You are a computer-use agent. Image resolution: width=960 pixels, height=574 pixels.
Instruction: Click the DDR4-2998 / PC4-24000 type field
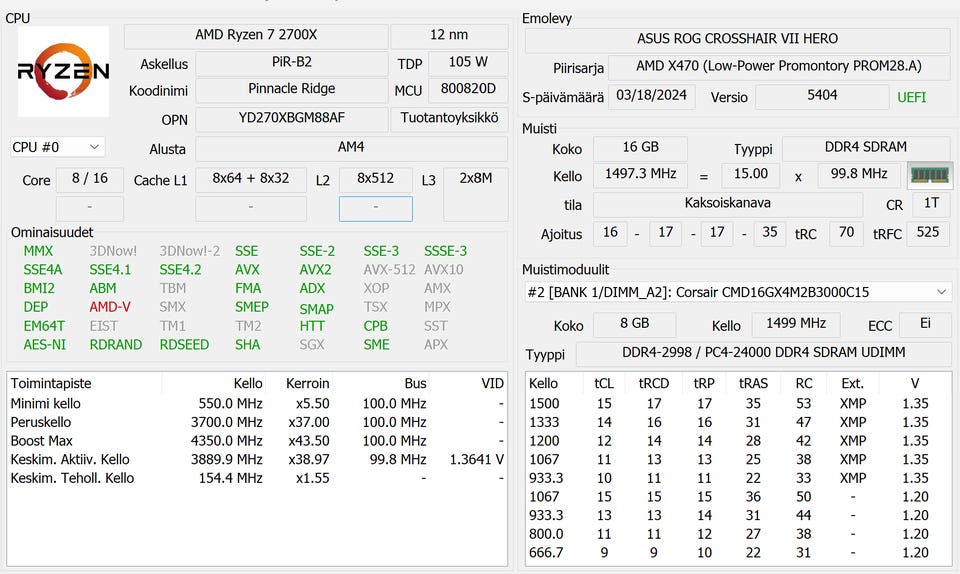coord(763,353)
